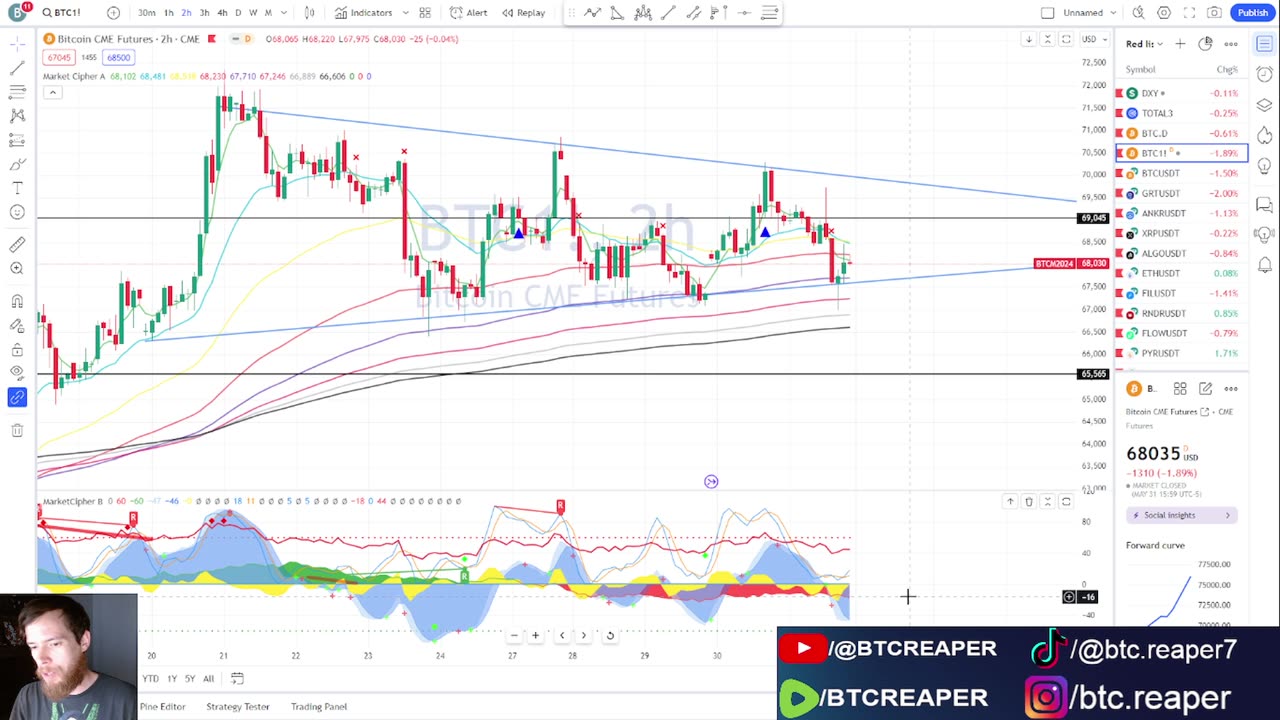This screenshot has width=1280, height=720.
Task: Set chart range to All
Action: coord(208,679)
